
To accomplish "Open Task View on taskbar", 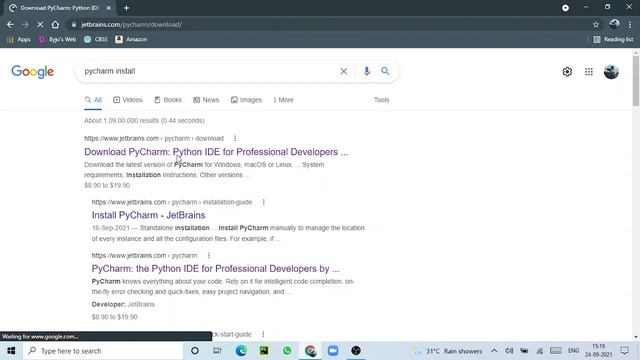I will [217, 351].
